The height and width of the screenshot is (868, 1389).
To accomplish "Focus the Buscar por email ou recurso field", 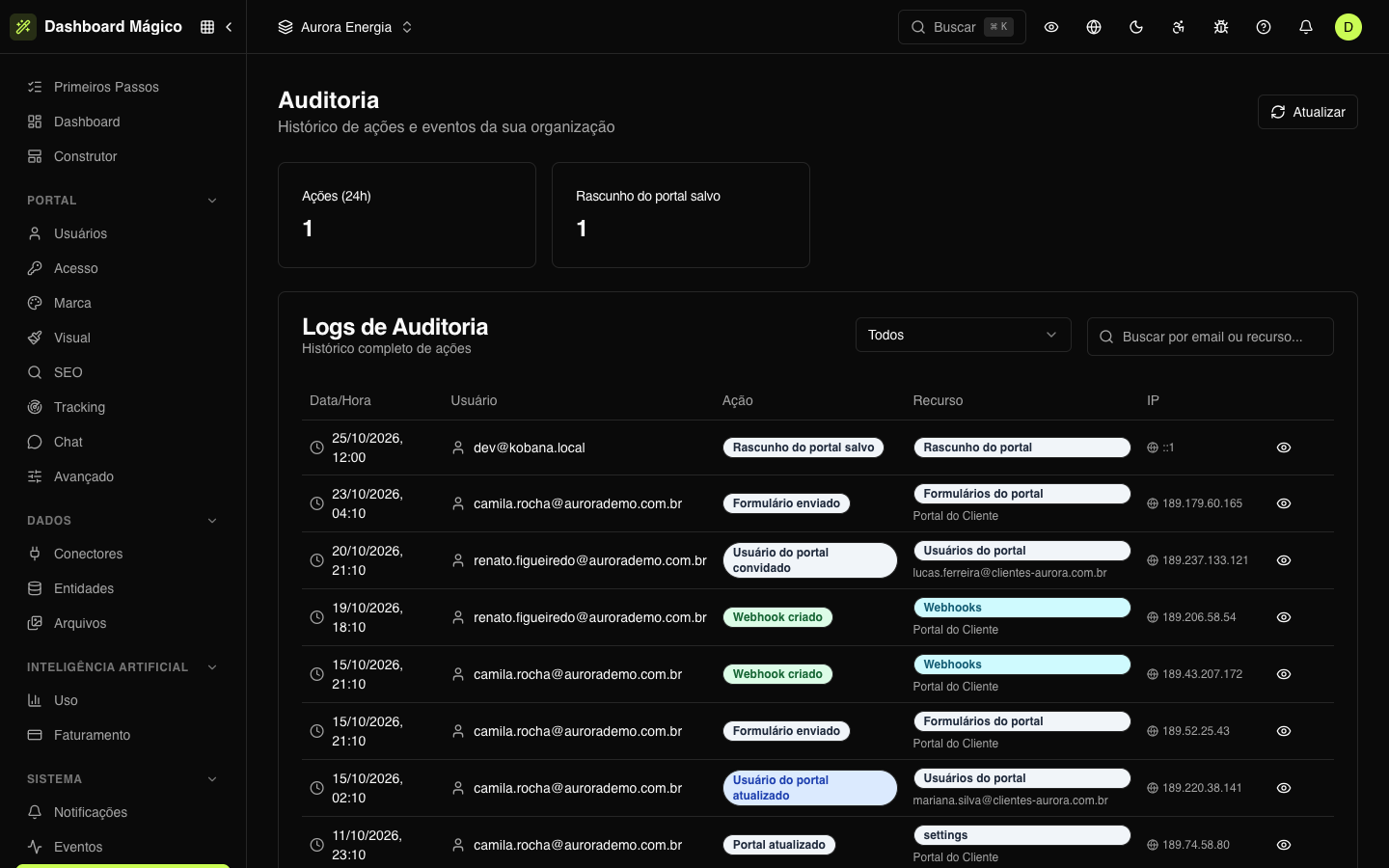I will click(x=1210, y=337).
